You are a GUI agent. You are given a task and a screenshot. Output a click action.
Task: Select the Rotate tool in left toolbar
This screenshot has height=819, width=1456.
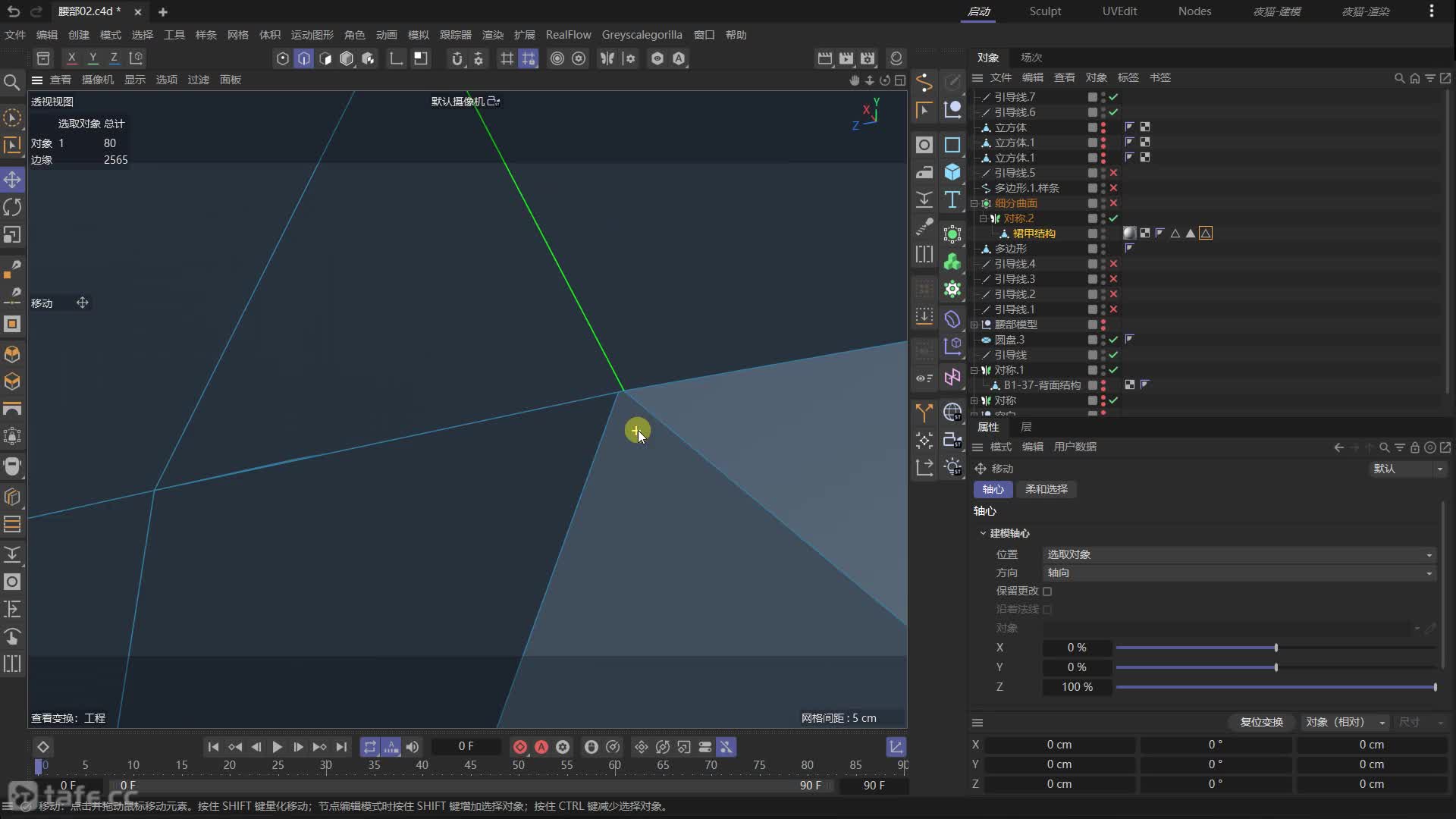[x=12, y=207]
